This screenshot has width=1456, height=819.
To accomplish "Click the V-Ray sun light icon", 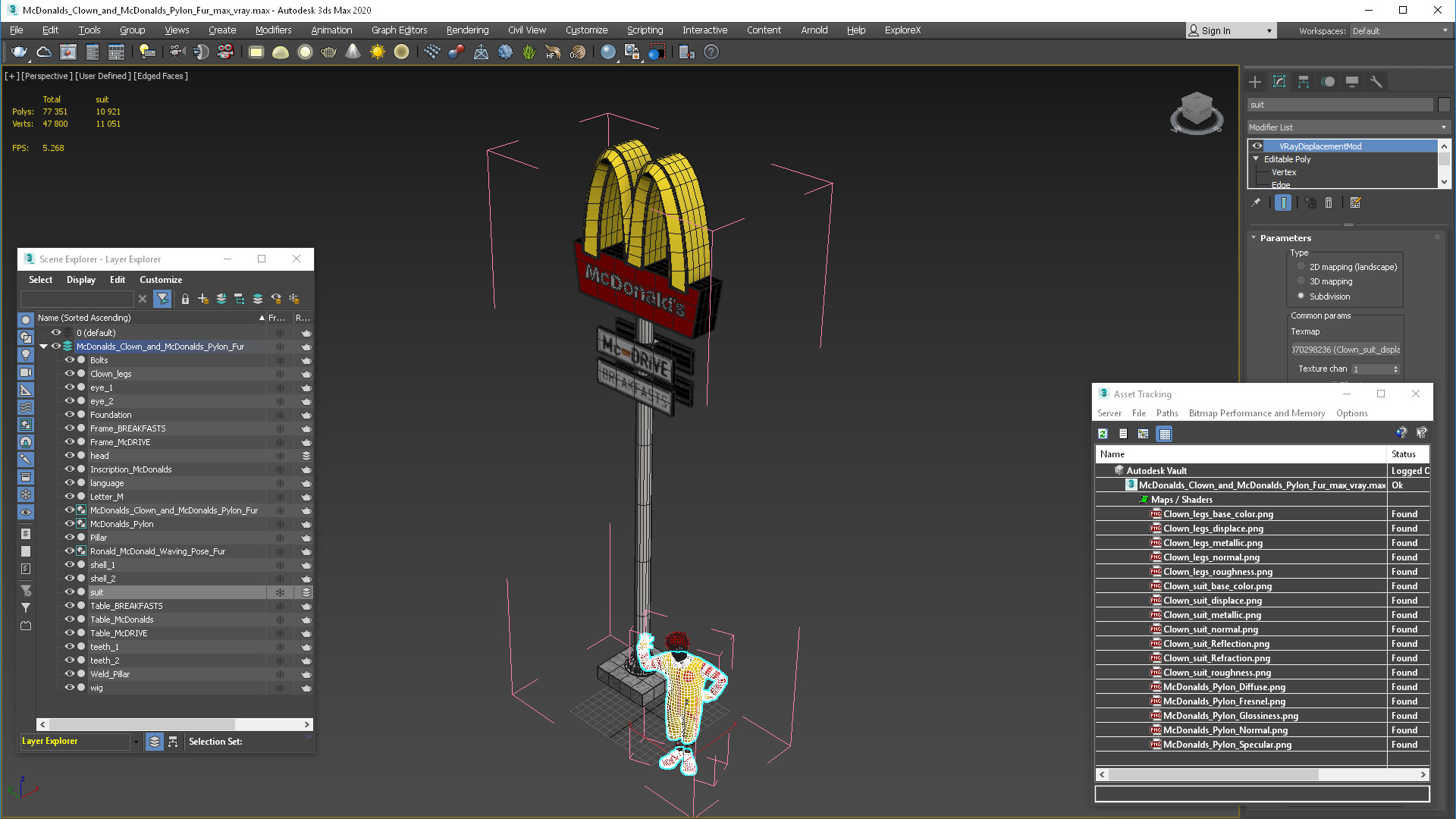I will [x=377, y=52].
